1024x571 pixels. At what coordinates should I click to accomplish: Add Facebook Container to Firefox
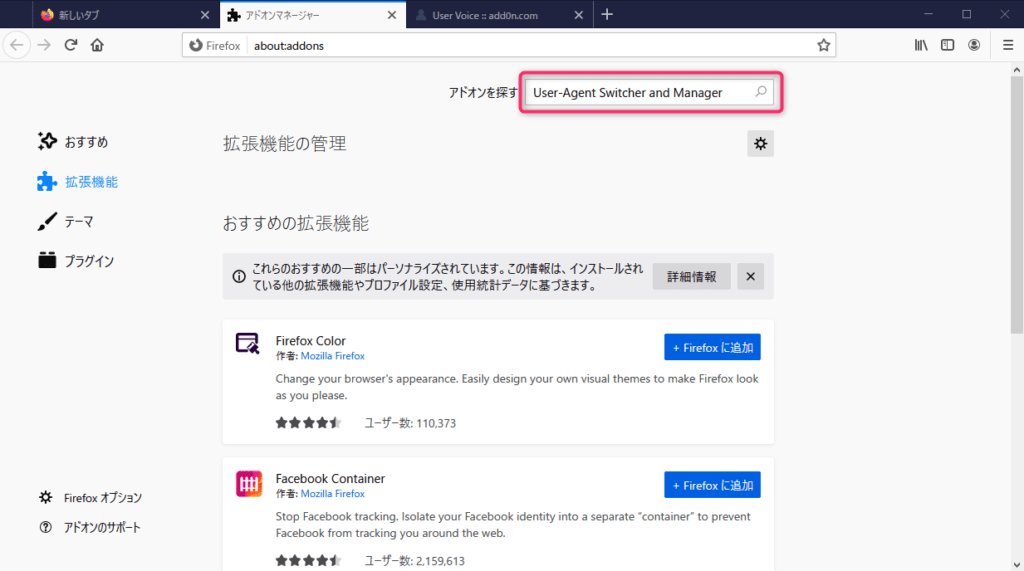[x=712, y=485]
